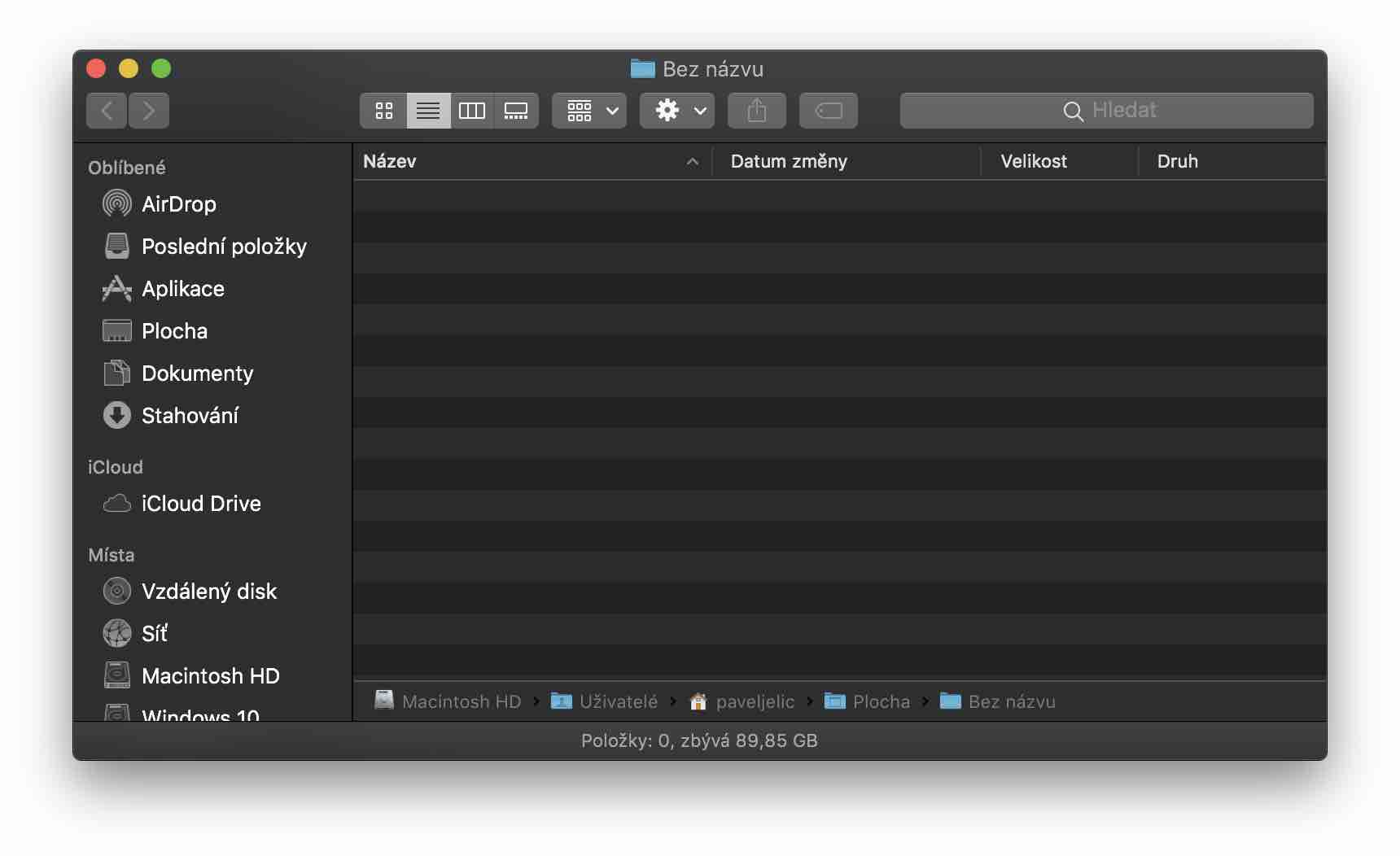Switch to column view

pos(472,111)
